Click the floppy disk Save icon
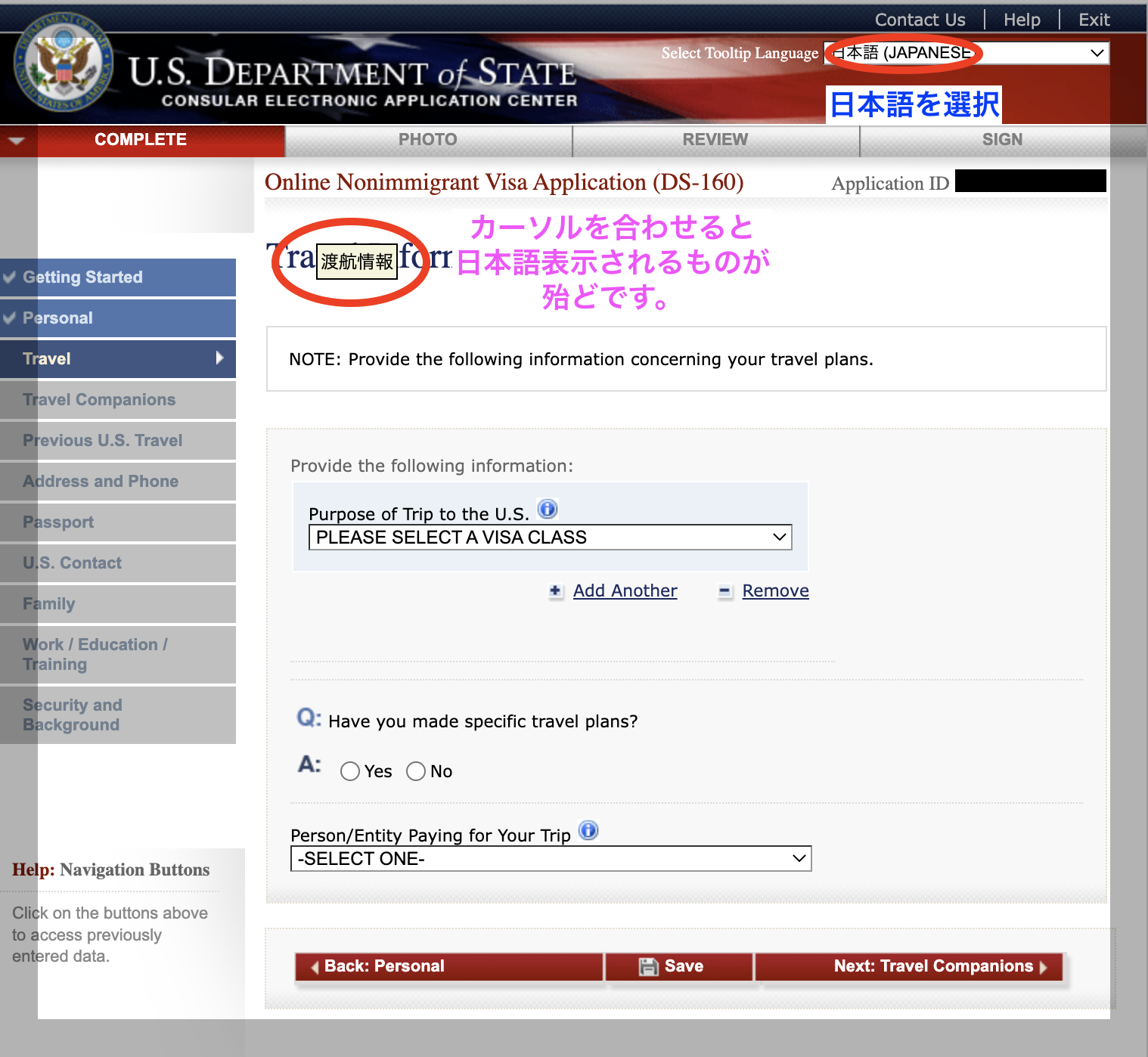This screenshot has width=1148, height=1057. 648,966
